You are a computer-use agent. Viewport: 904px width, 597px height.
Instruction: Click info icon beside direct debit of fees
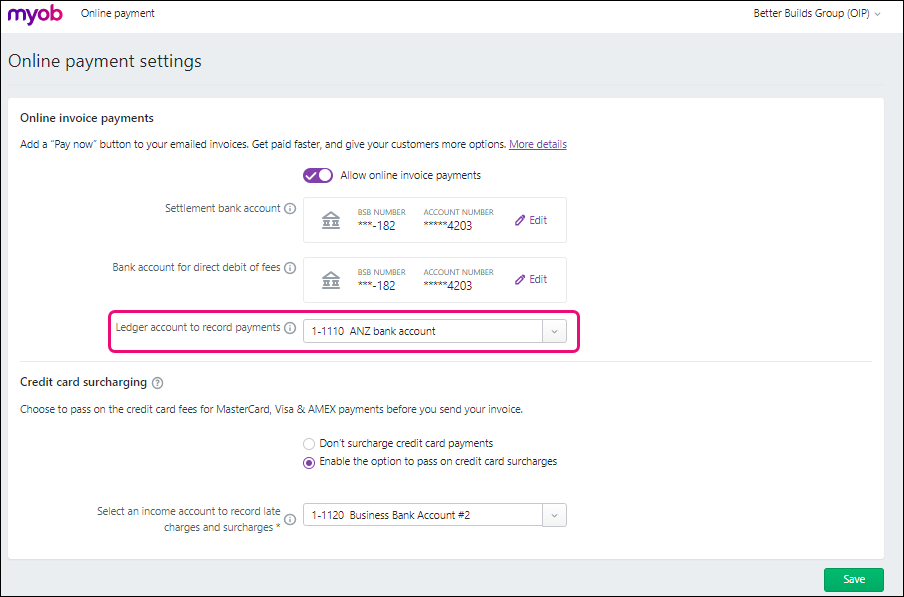(290, 268)
